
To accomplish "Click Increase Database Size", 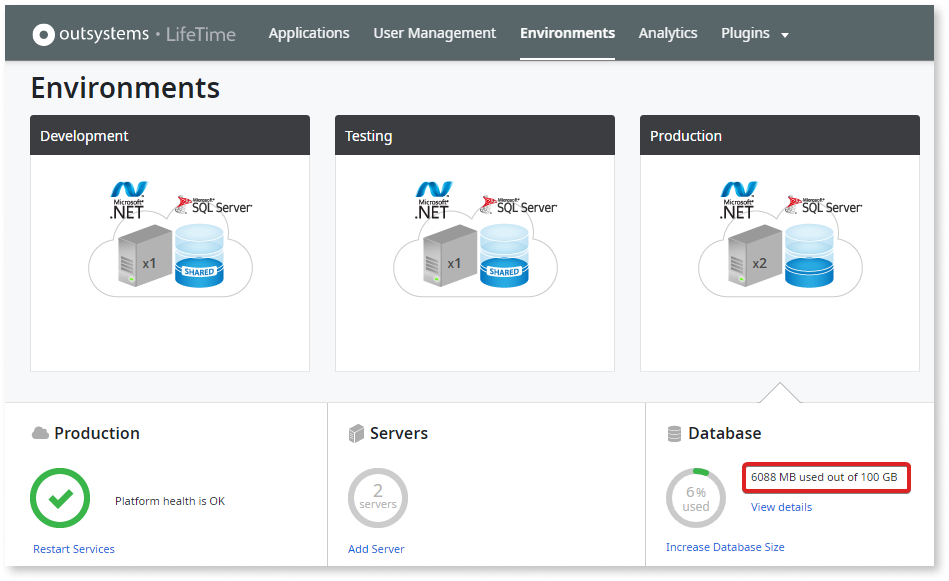I will coord(725,547).
